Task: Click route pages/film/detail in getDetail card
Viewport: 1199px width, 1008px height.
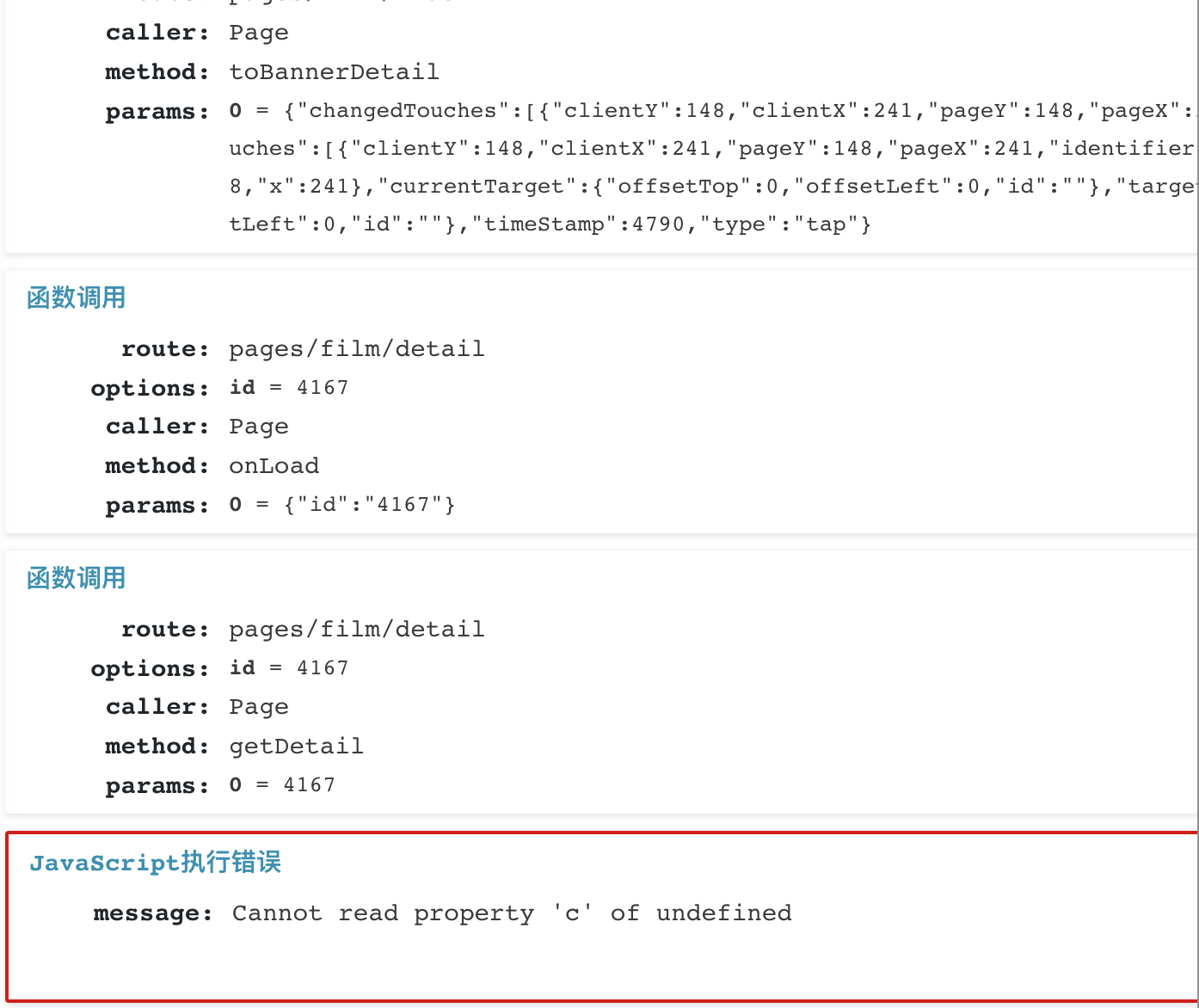Action: (357, 629)
